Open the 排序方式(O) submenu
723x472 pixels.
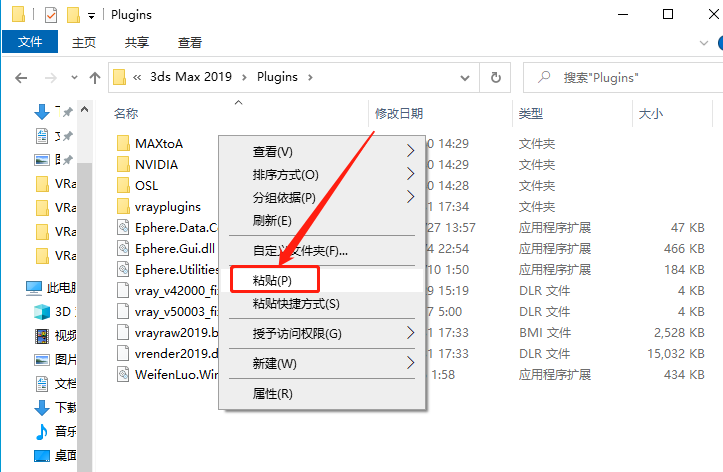point(322,174)
